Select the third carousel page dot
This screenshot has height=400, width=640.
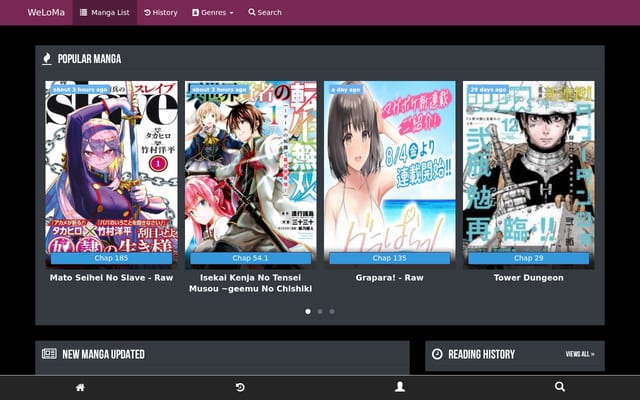(x=332, y=311)
